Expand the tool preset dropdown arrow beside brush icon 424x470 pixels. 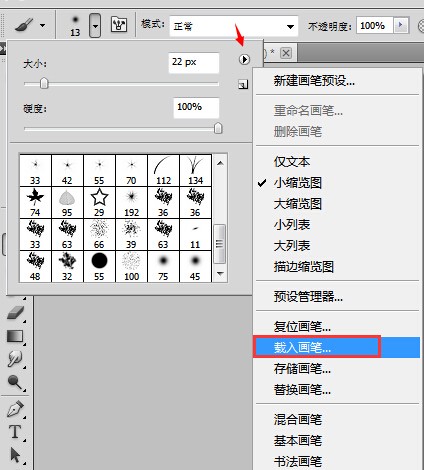click(x=42, y=25)
